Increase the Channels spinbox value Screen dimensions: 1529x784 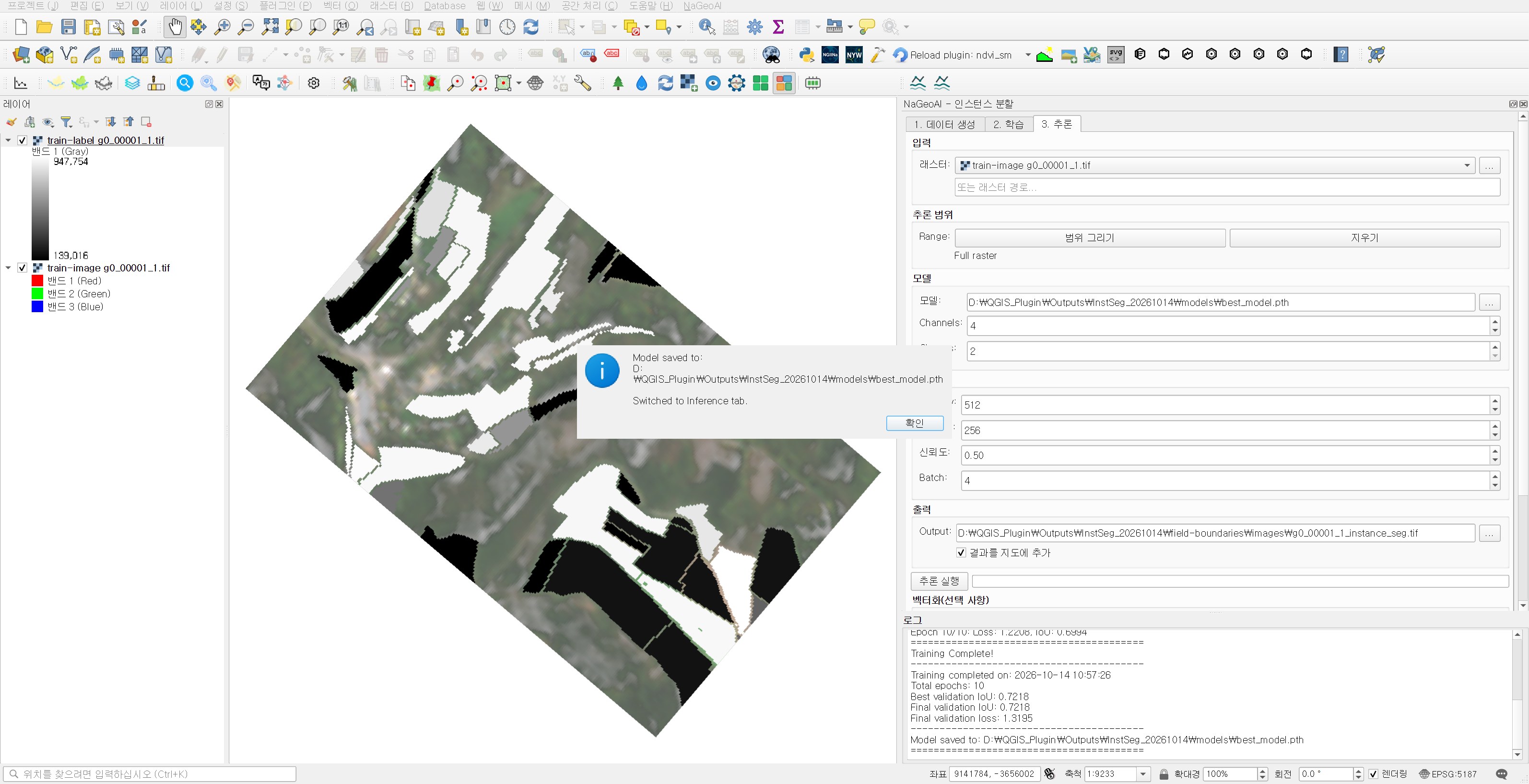pyautogui.click(x=1494, y=321)
